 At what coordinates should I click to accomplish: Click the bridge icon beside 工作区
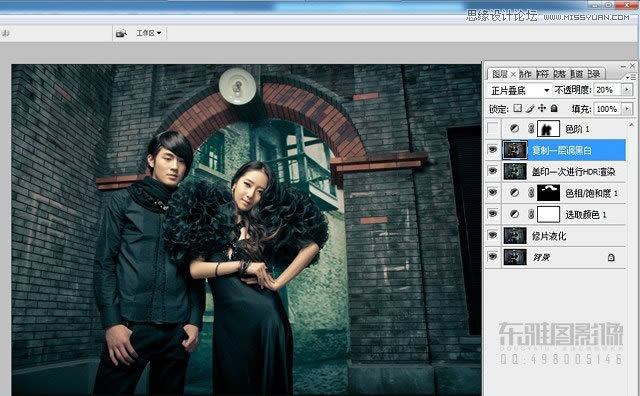pos(121,33)
